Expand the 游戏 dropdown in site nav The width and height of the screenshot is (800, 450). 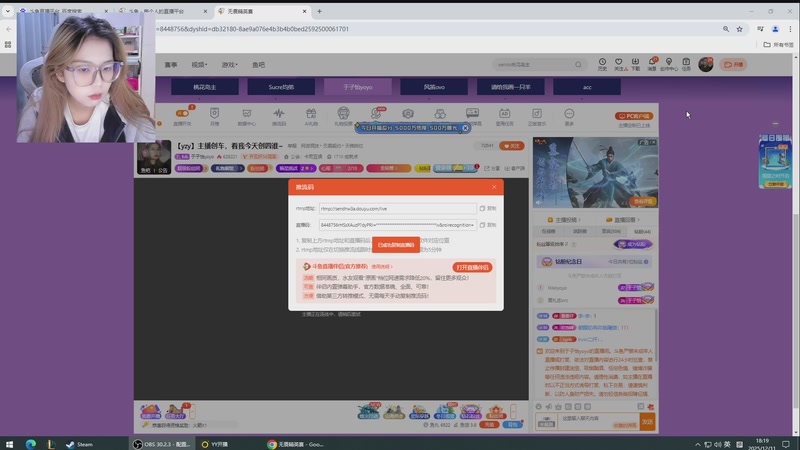pos(230,65)
